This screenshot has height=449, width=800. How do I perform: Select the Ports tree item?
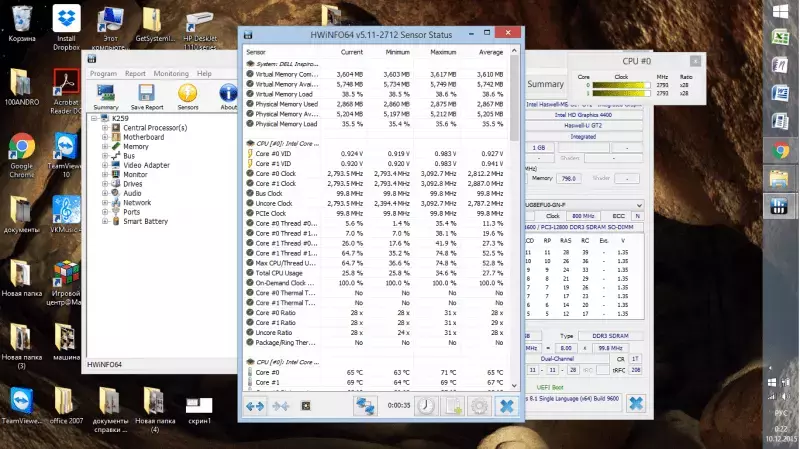[131, 212]
